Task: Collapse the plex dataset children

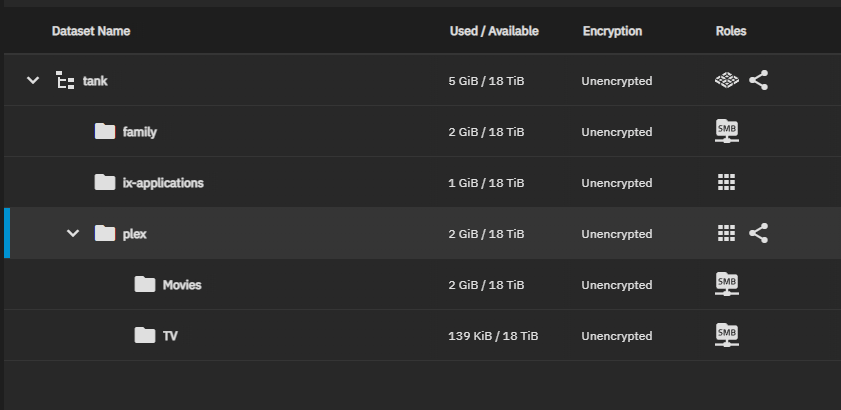Action: point(73,233)
